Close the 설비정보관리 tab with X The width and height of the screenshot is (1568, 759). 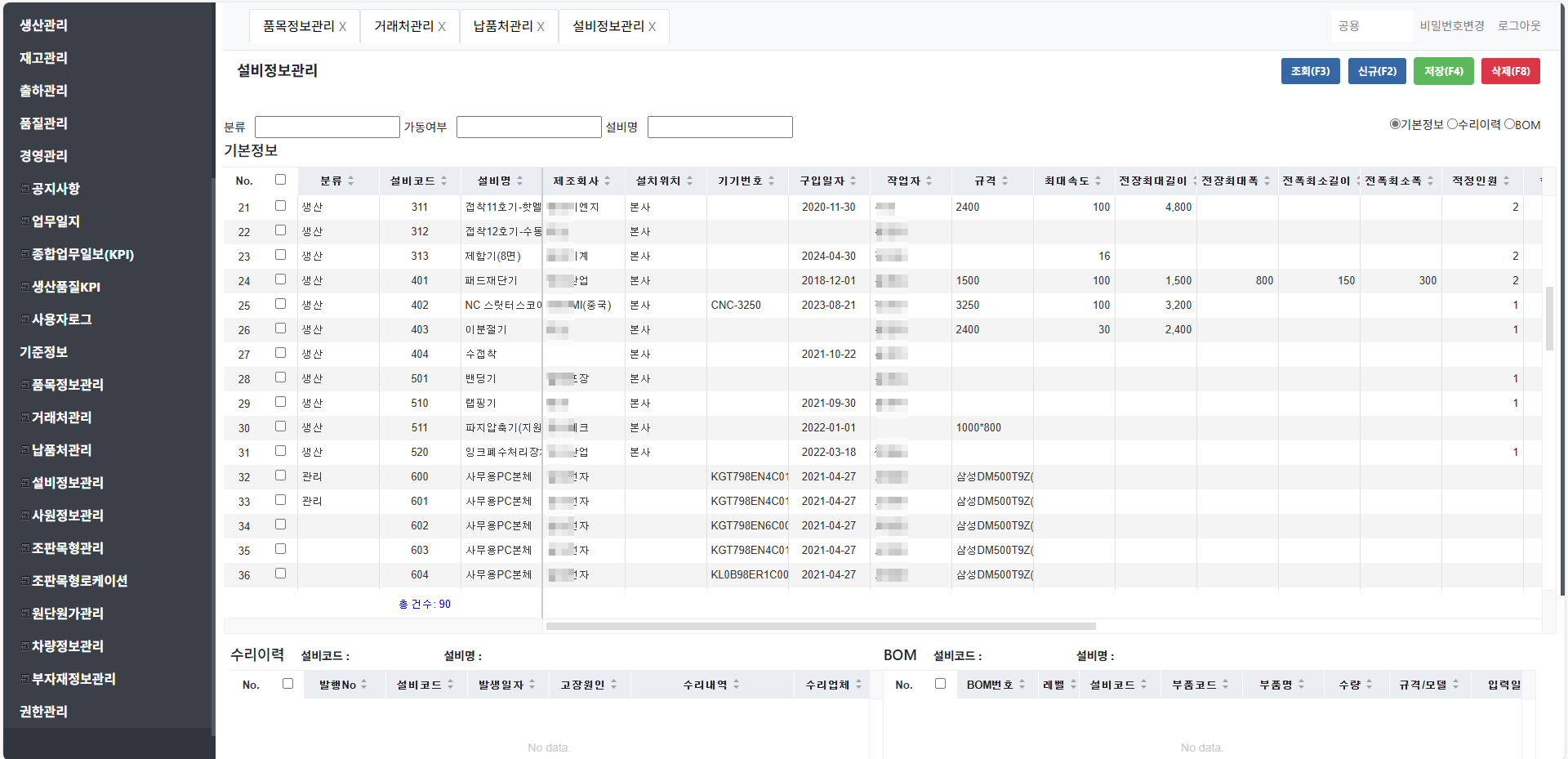(x=652, y=27)
